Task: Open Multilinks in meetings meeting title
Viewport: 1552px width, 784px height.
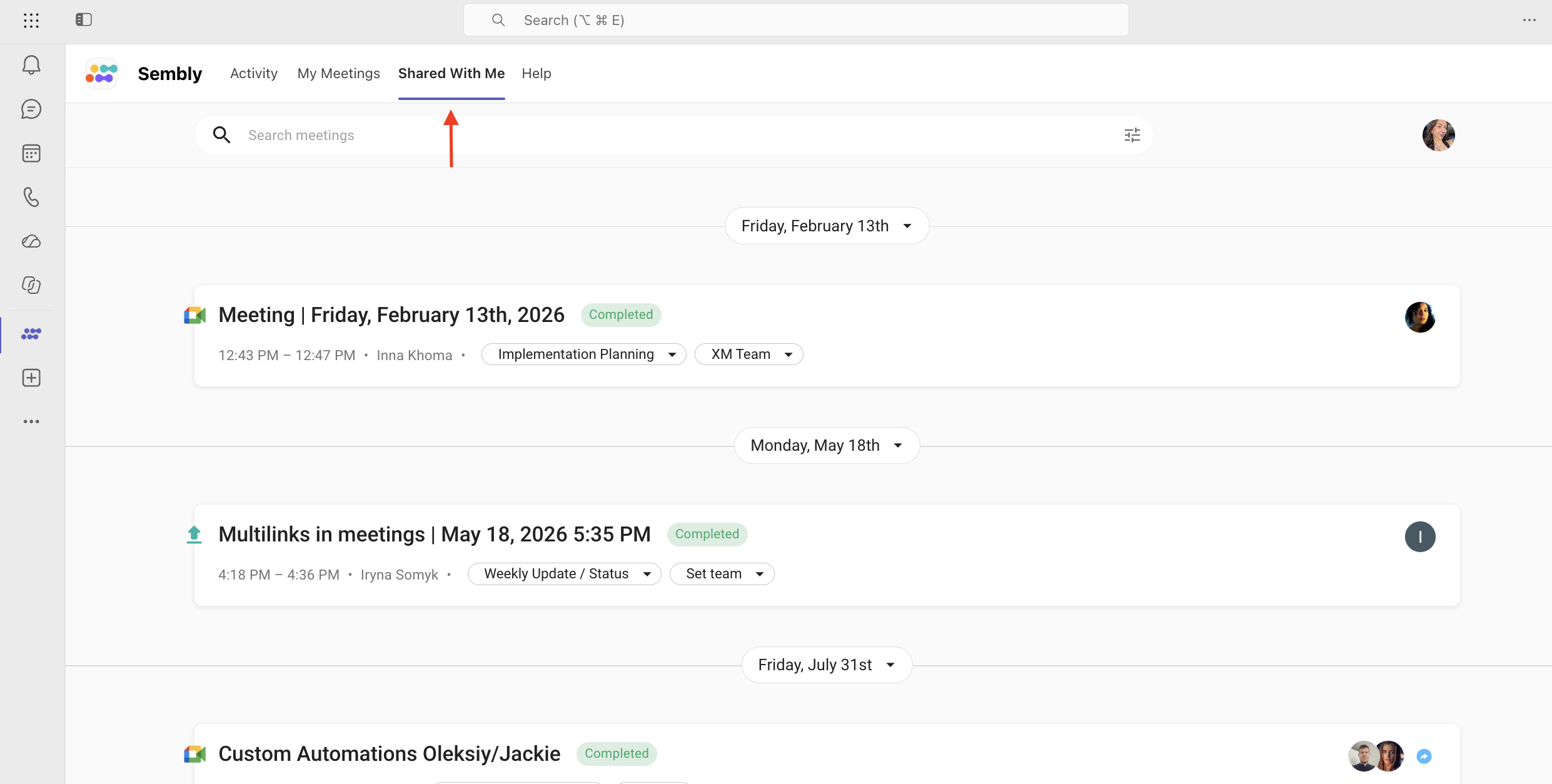Action: [x=435, y=535]
